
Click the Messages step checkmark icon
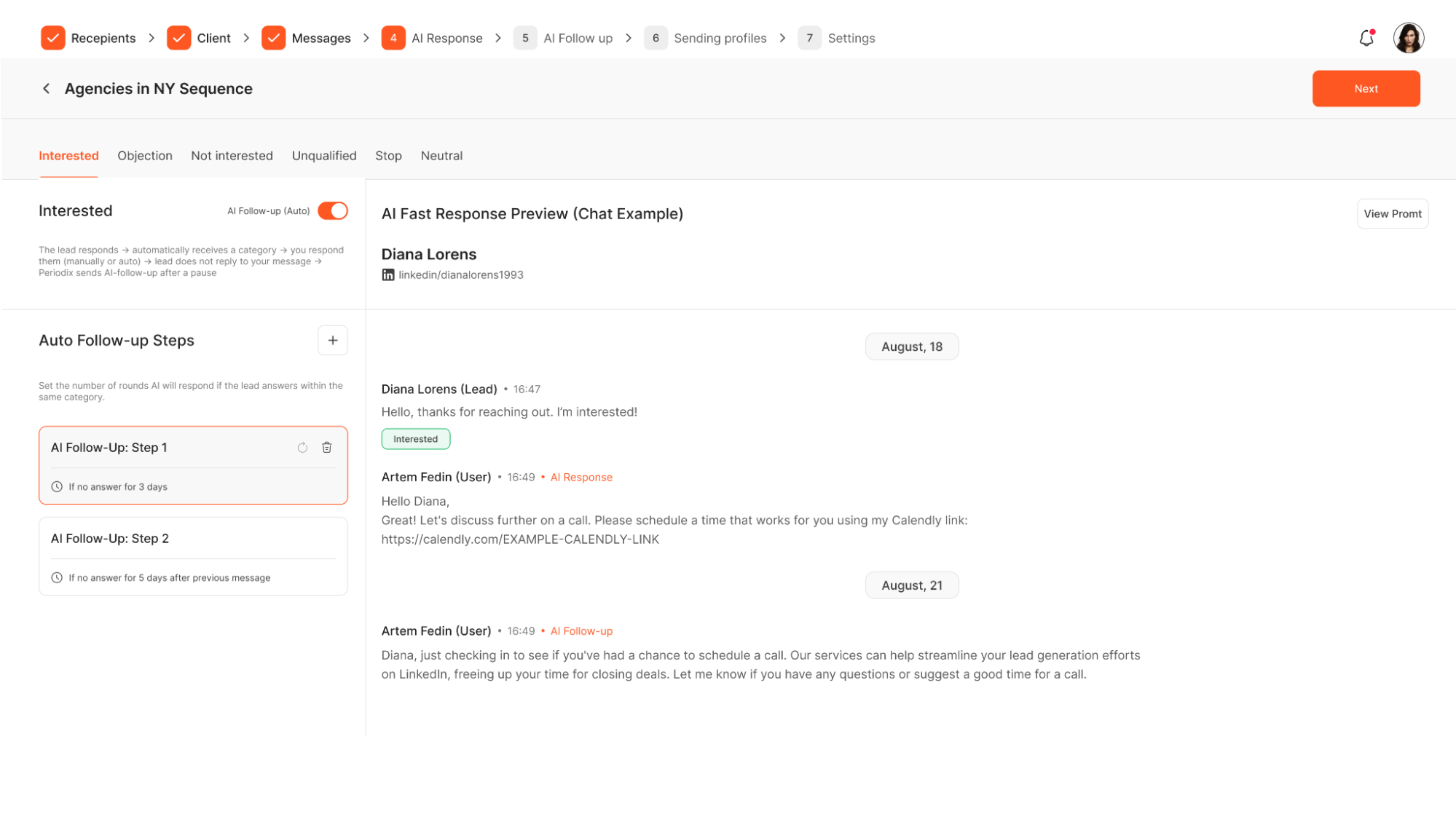tap(275, 38)
